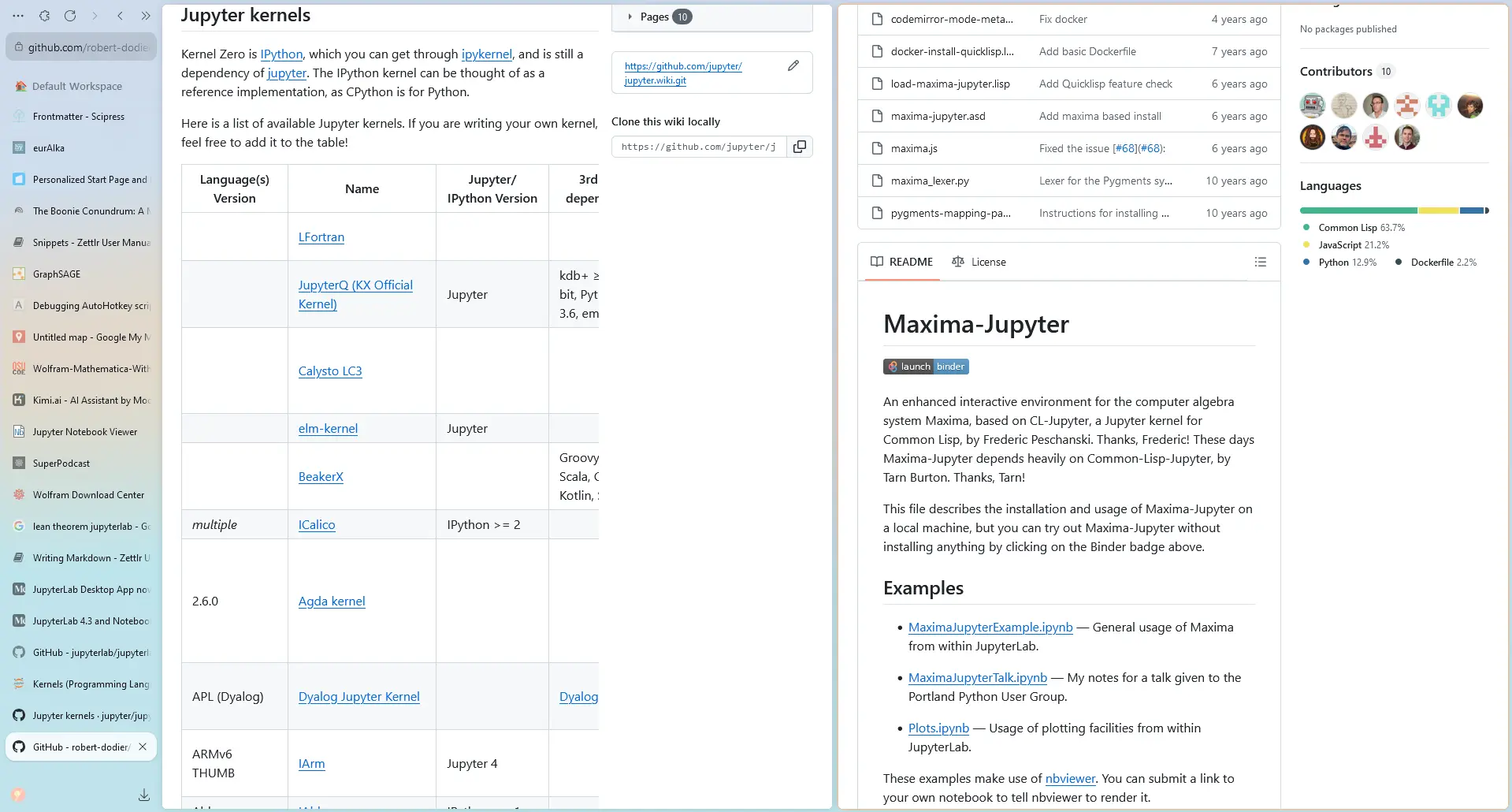The width and height of the screenshot is (1512, 812).
Task: Close the GitHub robert-dodier tab
Action: click(143, 747)
